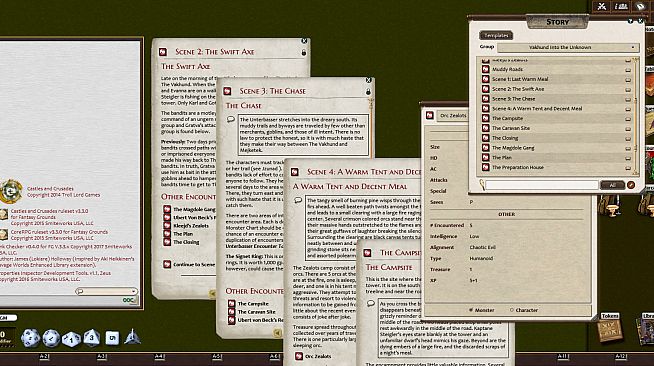
Task: Click the Campsite window link icon
Action: click(x=367, y=253)
